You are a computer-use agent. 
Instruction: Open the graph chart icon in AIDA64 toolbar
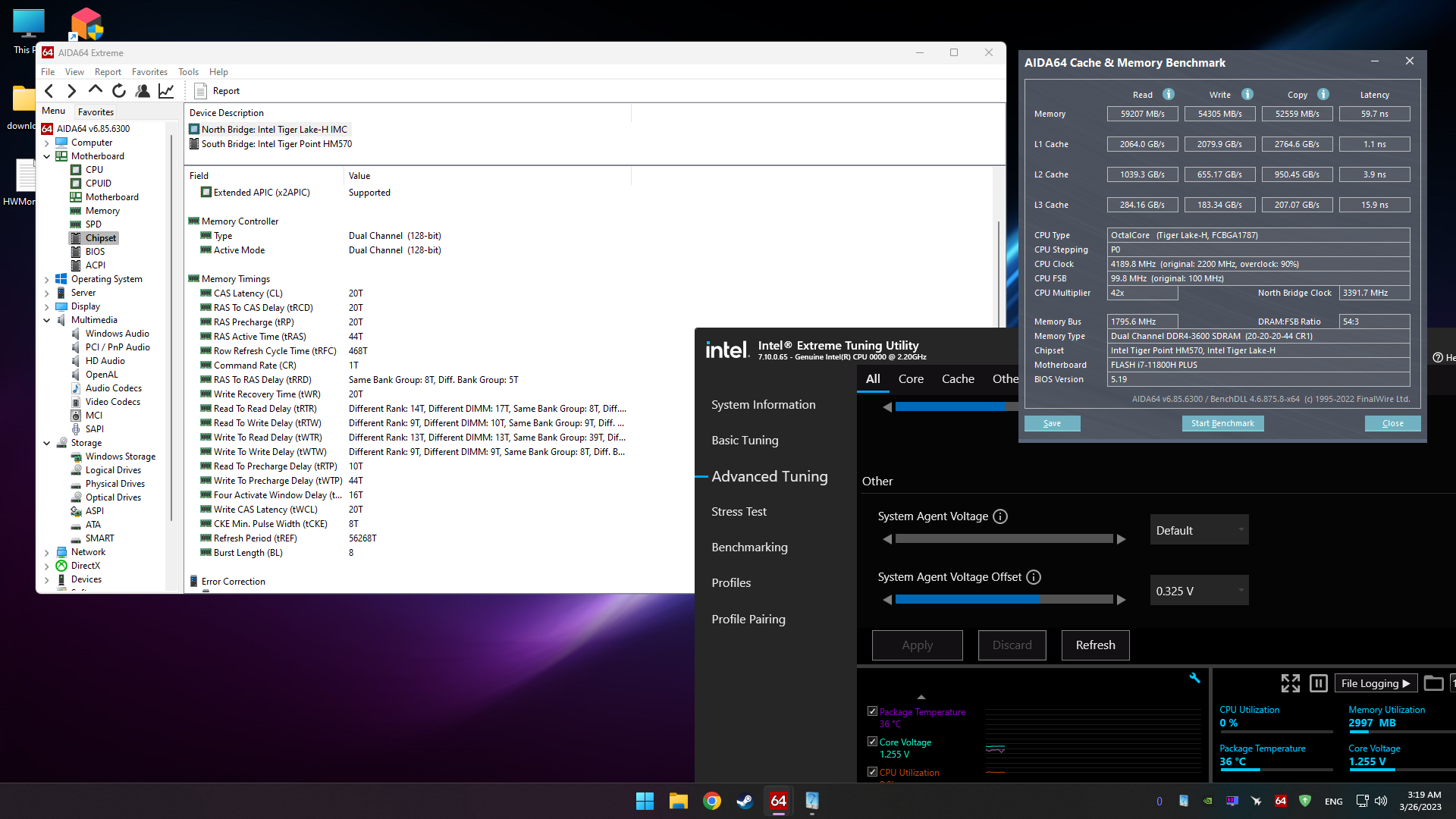pos(166,91)
